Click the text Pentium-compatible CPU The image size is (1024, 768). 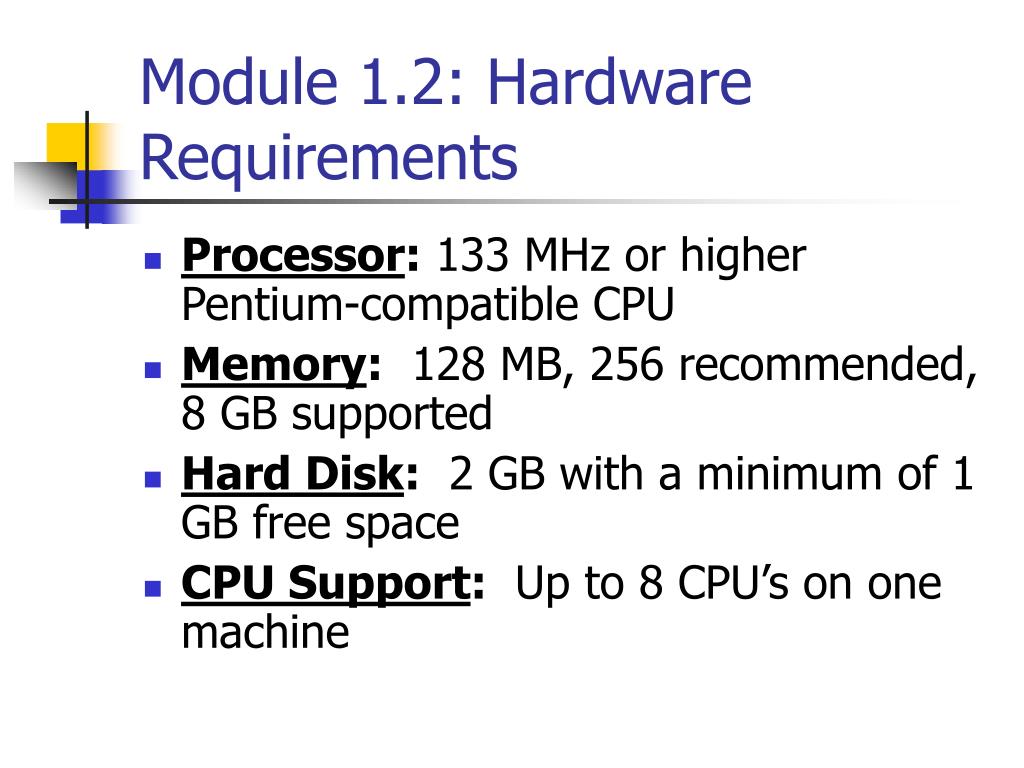point(428,306)
